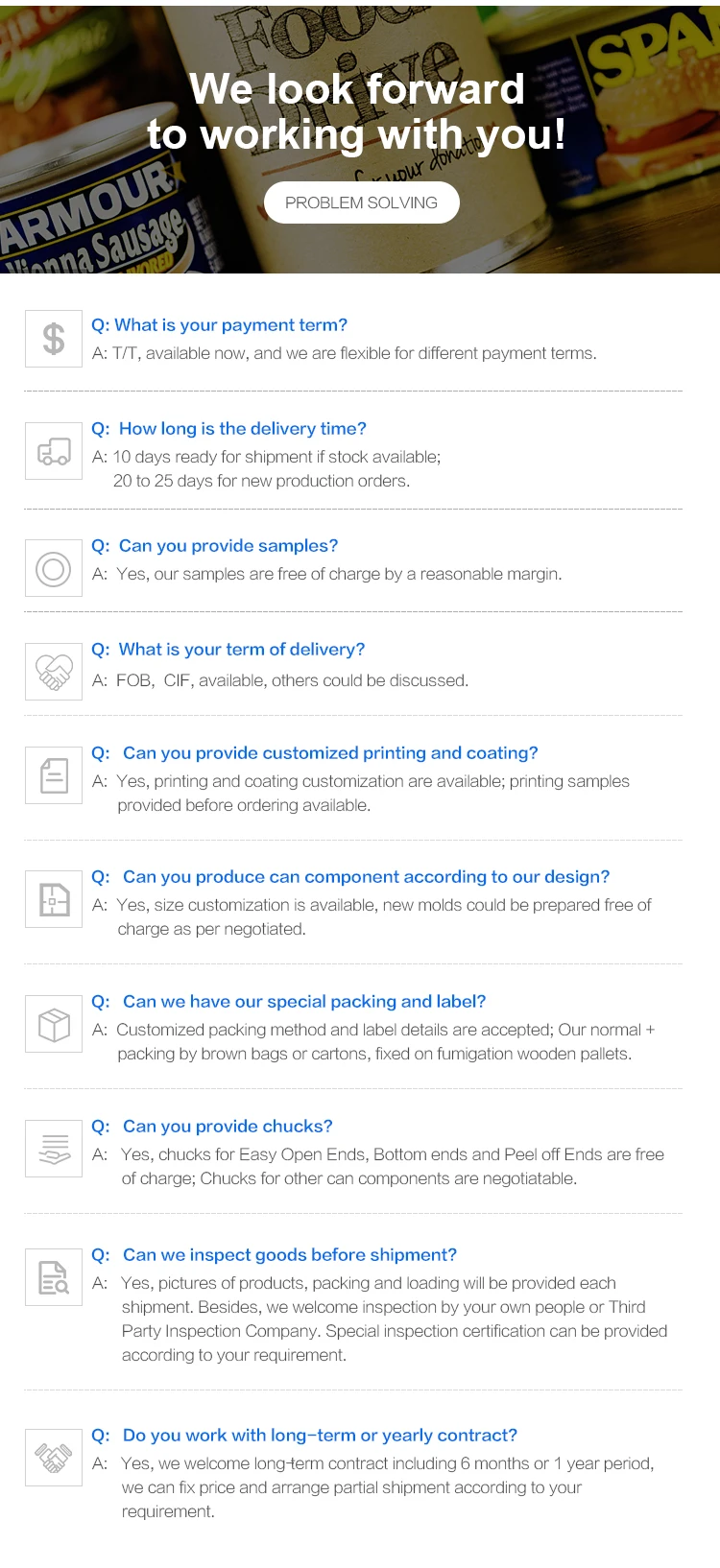
Task: Click the dollar sign payment icon
Action: pyautogui.click(x=54, y=339)
